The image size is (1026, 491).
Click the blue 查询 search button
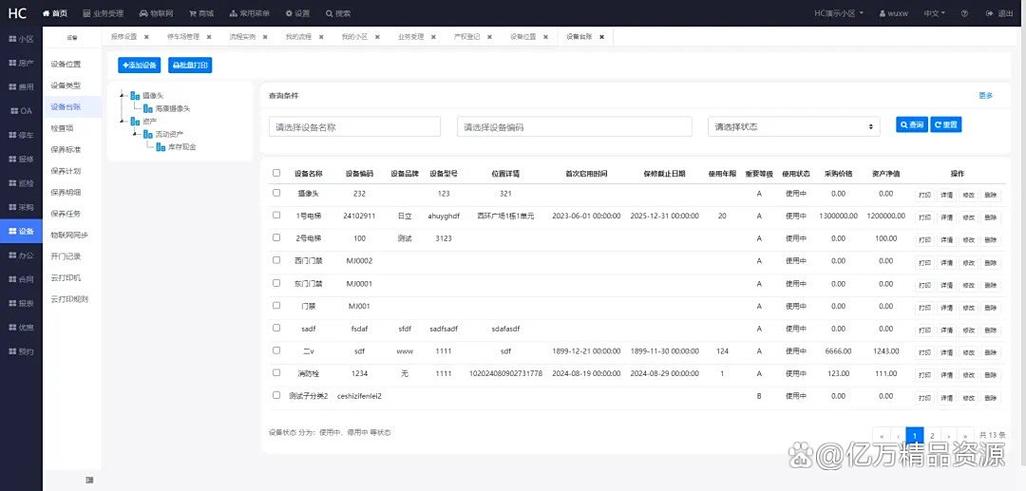tap(911, 124)
